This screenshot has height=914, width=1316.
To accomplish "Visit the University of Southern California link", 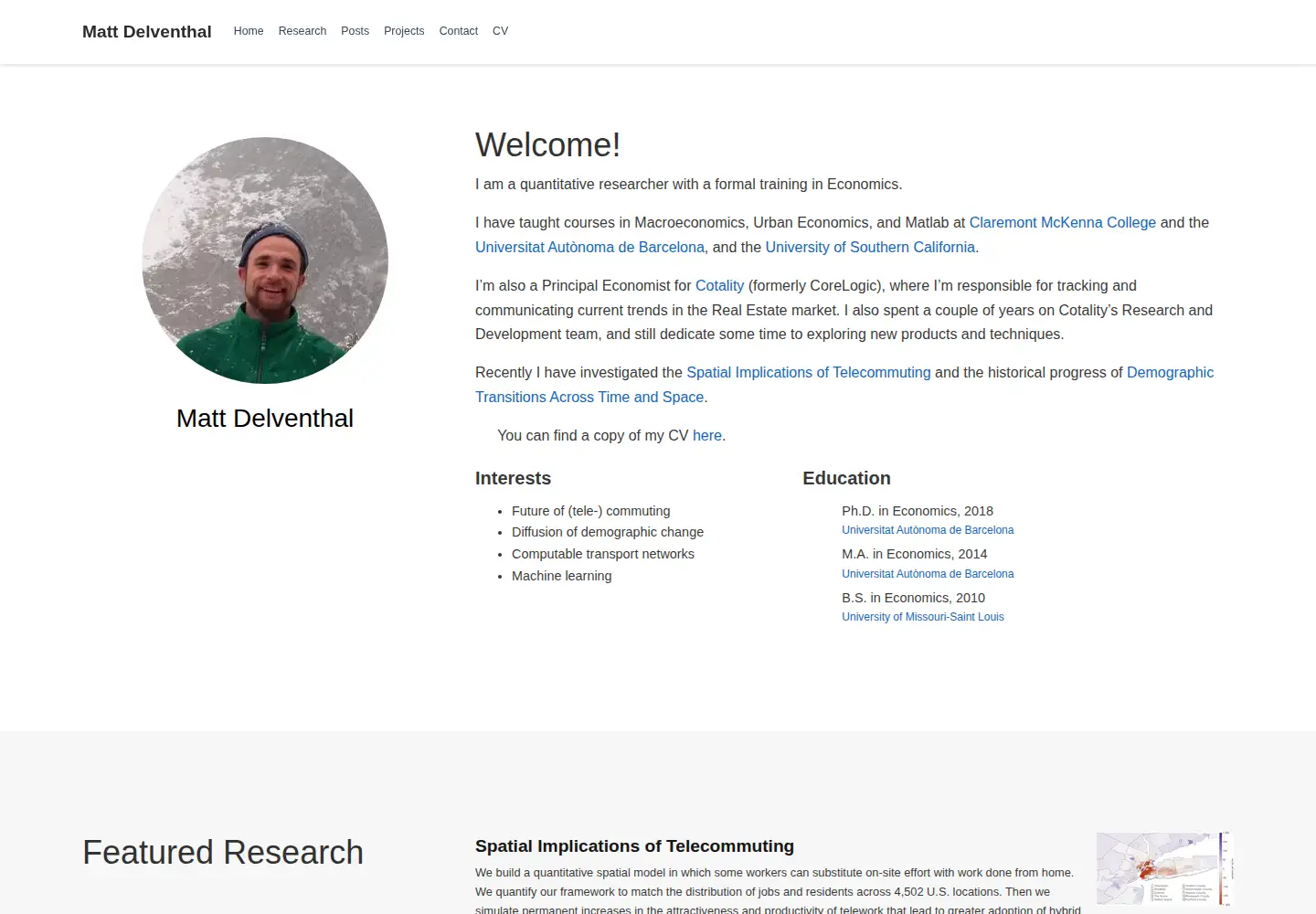I will pos(870,247).
